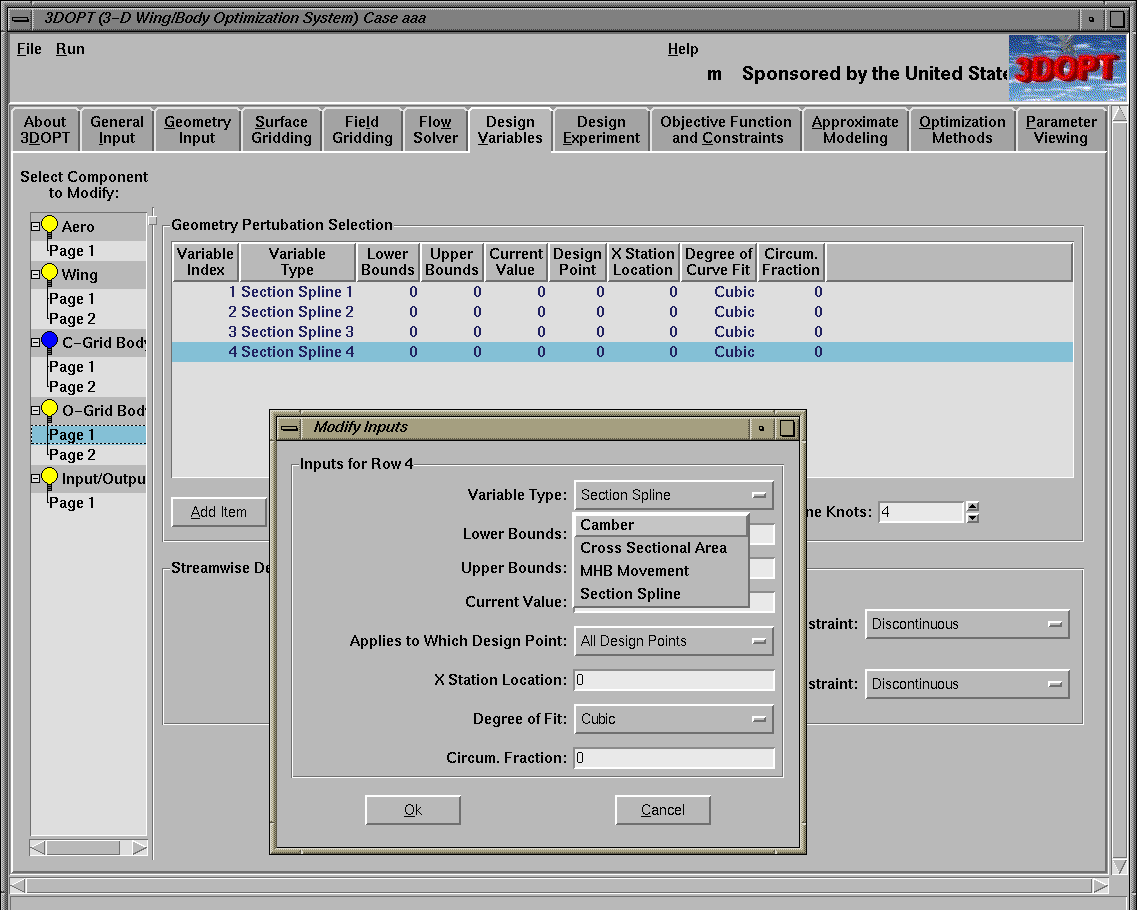
Task: Open the Variable Type dropdown
Action: coord(674,495)
